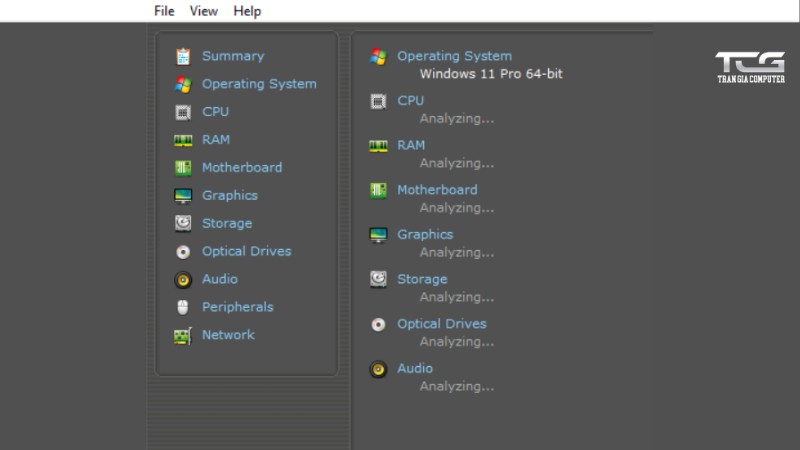
Task: Click the Audio speaker icon in sidebar
Action: 183,280
